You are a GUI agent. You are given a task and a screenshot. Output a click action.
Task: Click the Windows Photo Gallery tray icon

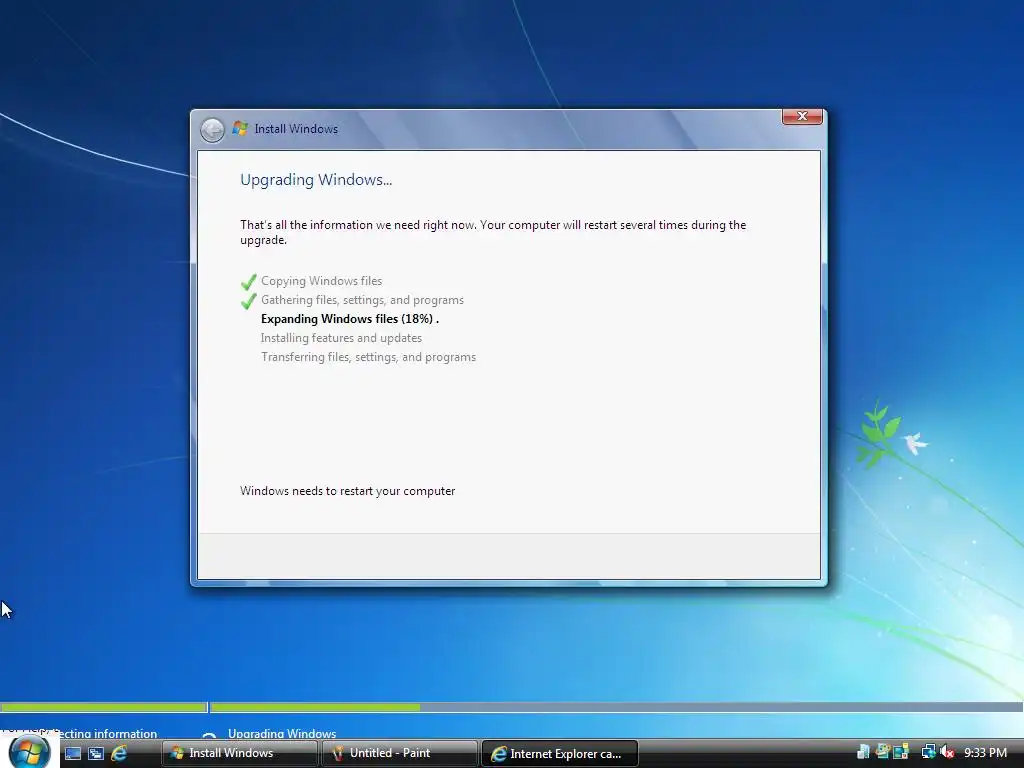(883, 752)
